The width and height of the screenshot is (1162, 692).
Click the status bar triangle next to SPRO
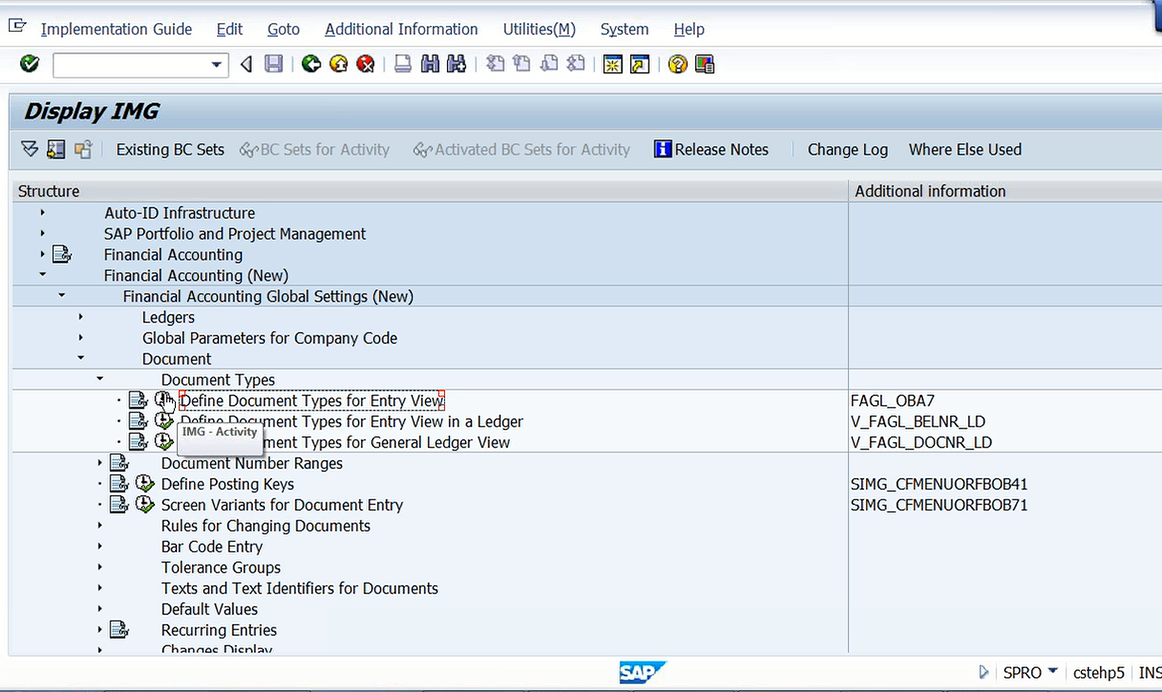pyautogui.click(x=983, y=672)
